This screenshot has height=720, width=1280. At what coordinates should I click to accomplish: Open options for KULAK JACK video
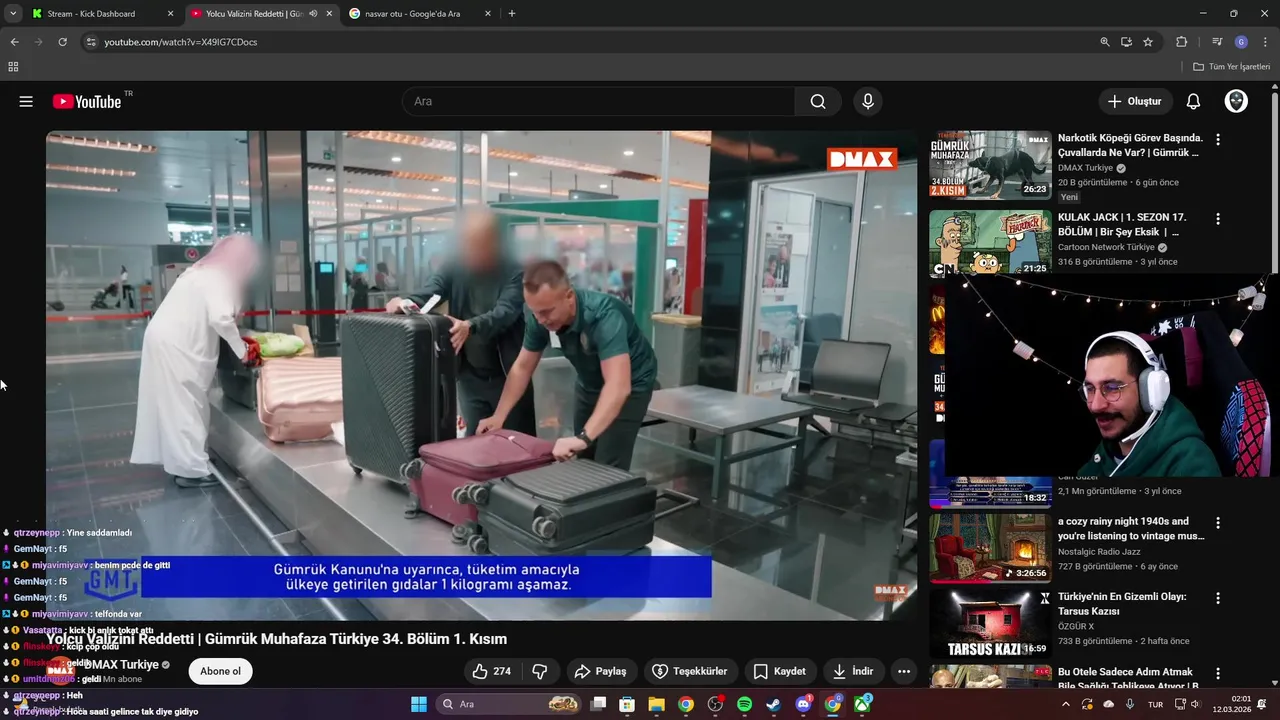pos(1218,218)
